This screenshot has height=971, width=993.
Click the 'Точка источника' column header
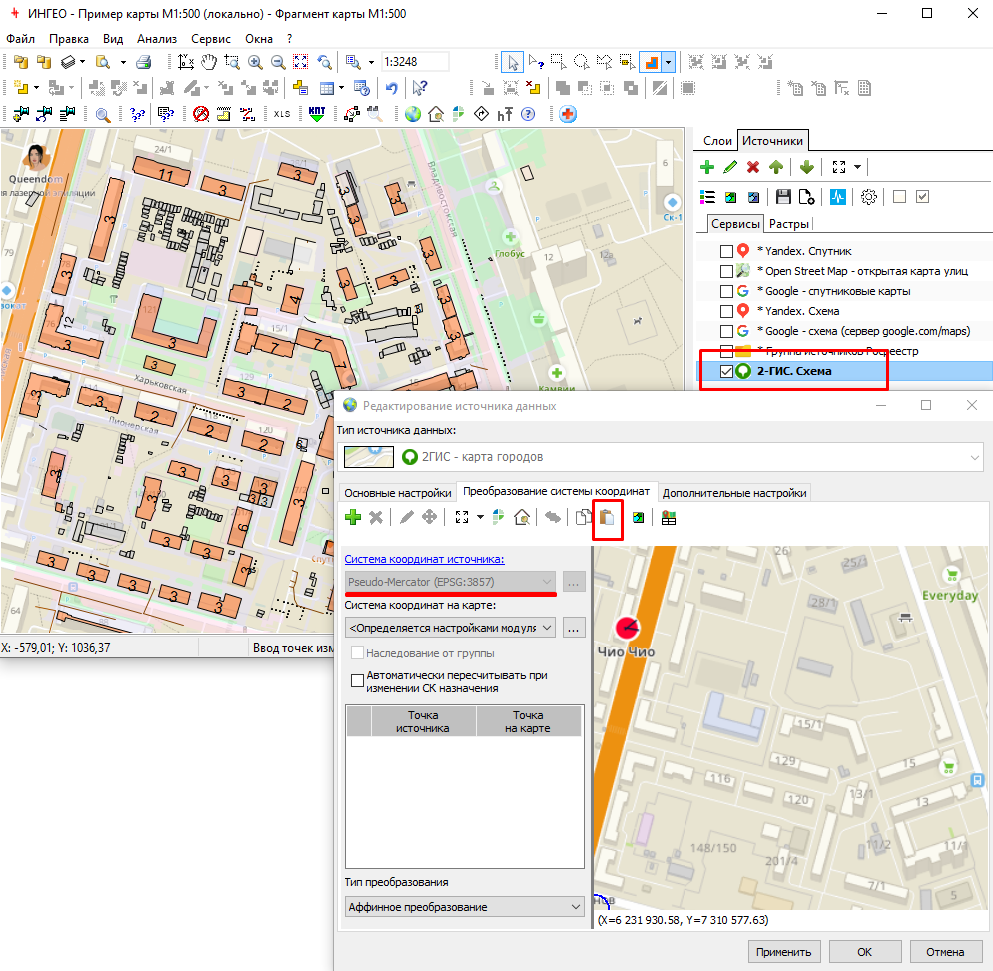422,721
